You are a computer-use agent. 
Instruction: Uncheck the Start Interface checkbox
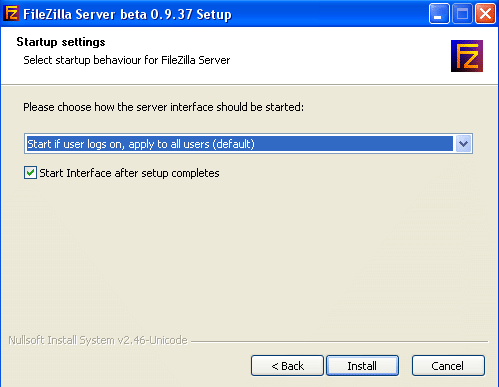click(x=30, y=173)
